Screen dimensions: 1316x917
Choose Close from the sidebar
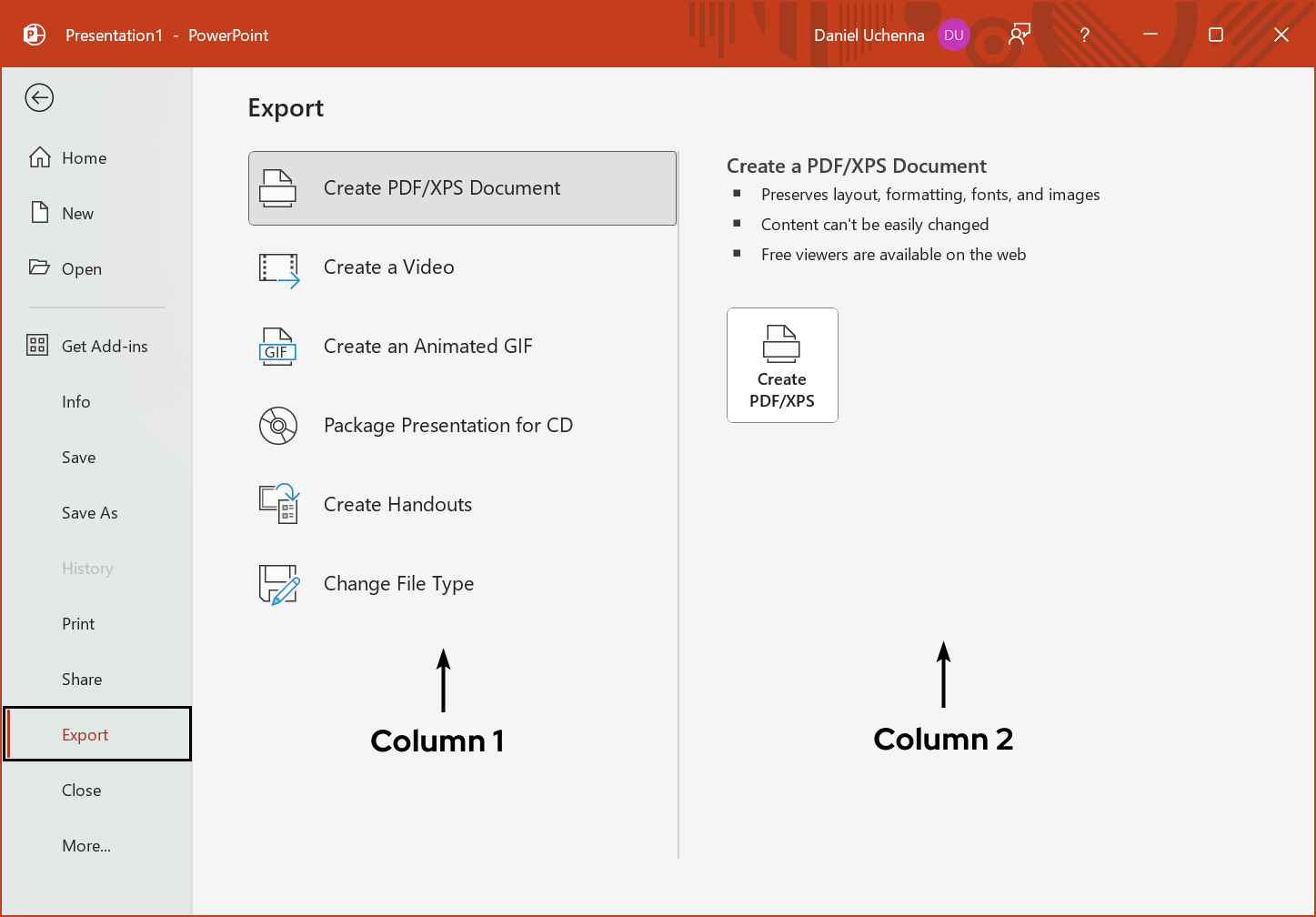point(81,790)
